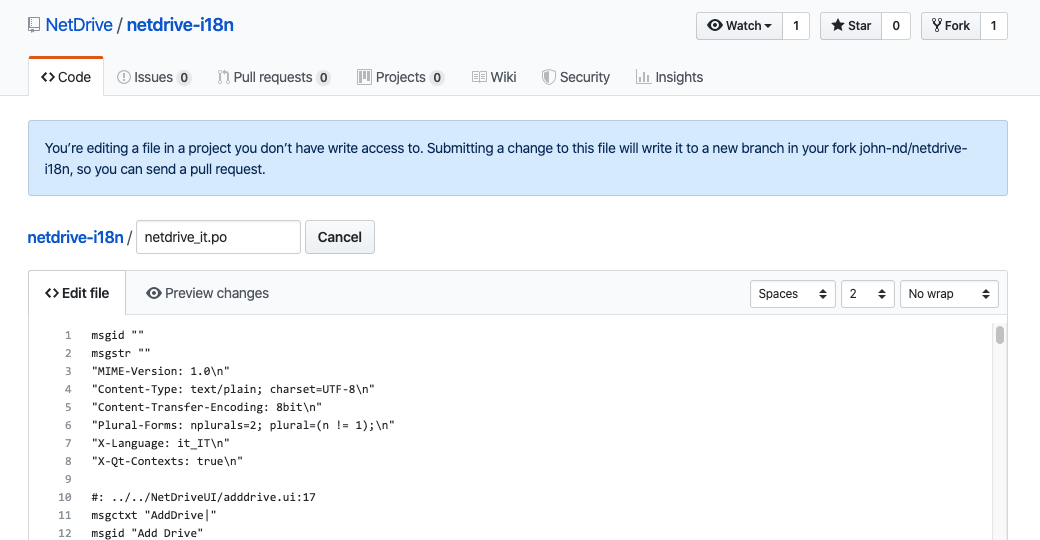Click the stargazers count 0
The width and height of the screenshot is (1040, 540).
[x=896, y=26]
